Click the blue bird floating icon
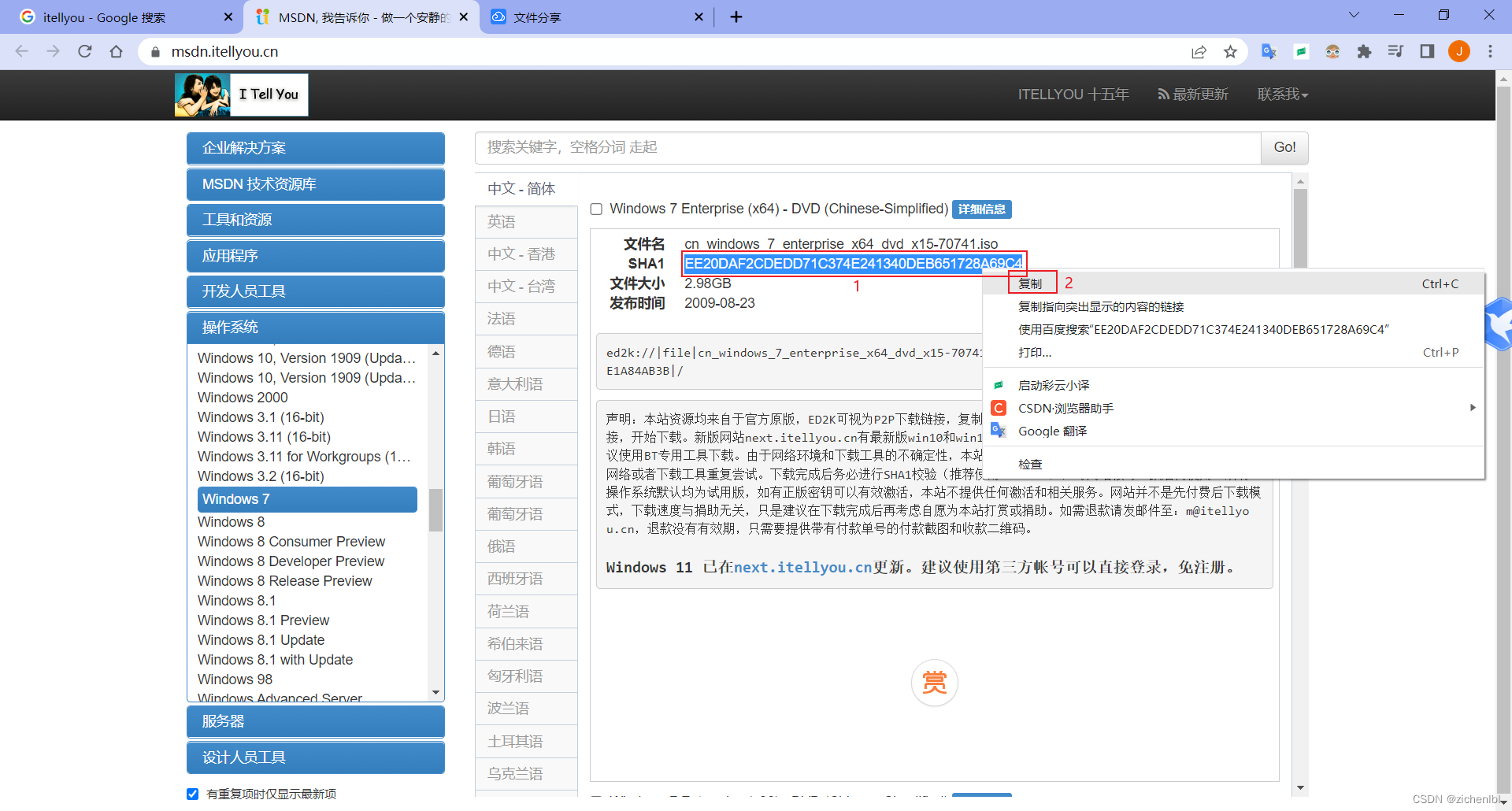Screen dimensions: 1512x811 click(1499, 324)
